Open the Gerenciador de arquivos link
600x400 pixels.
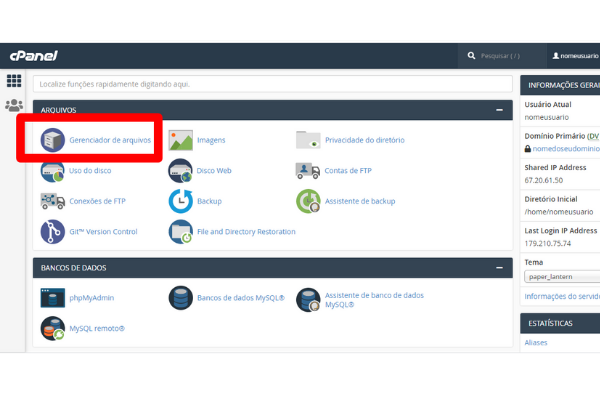(x=110, y=140)
